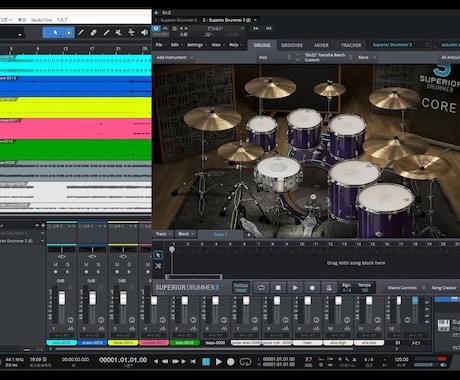Click the Sign. 4/4 time signature field
460x380 pixels.
coord(347,288)
